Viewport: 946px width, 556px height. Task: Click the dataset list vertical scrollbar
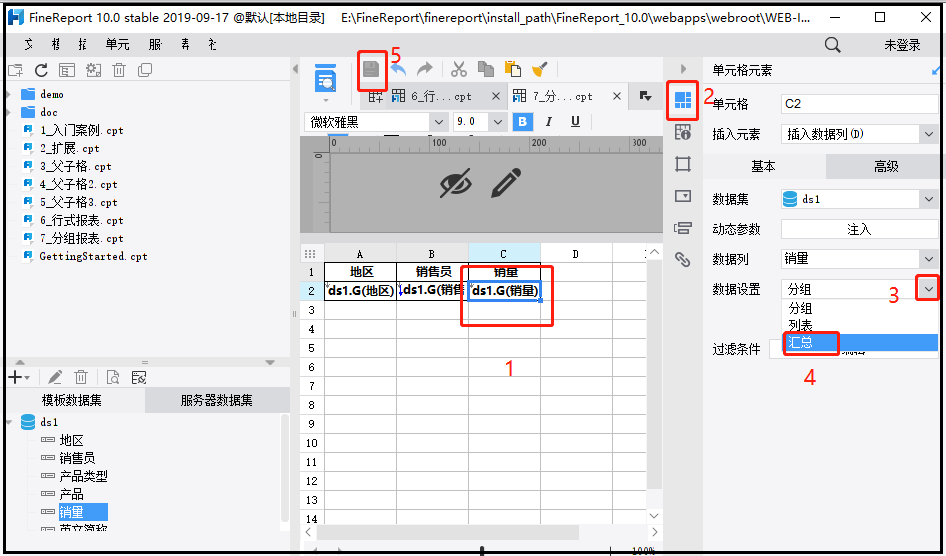285,467
